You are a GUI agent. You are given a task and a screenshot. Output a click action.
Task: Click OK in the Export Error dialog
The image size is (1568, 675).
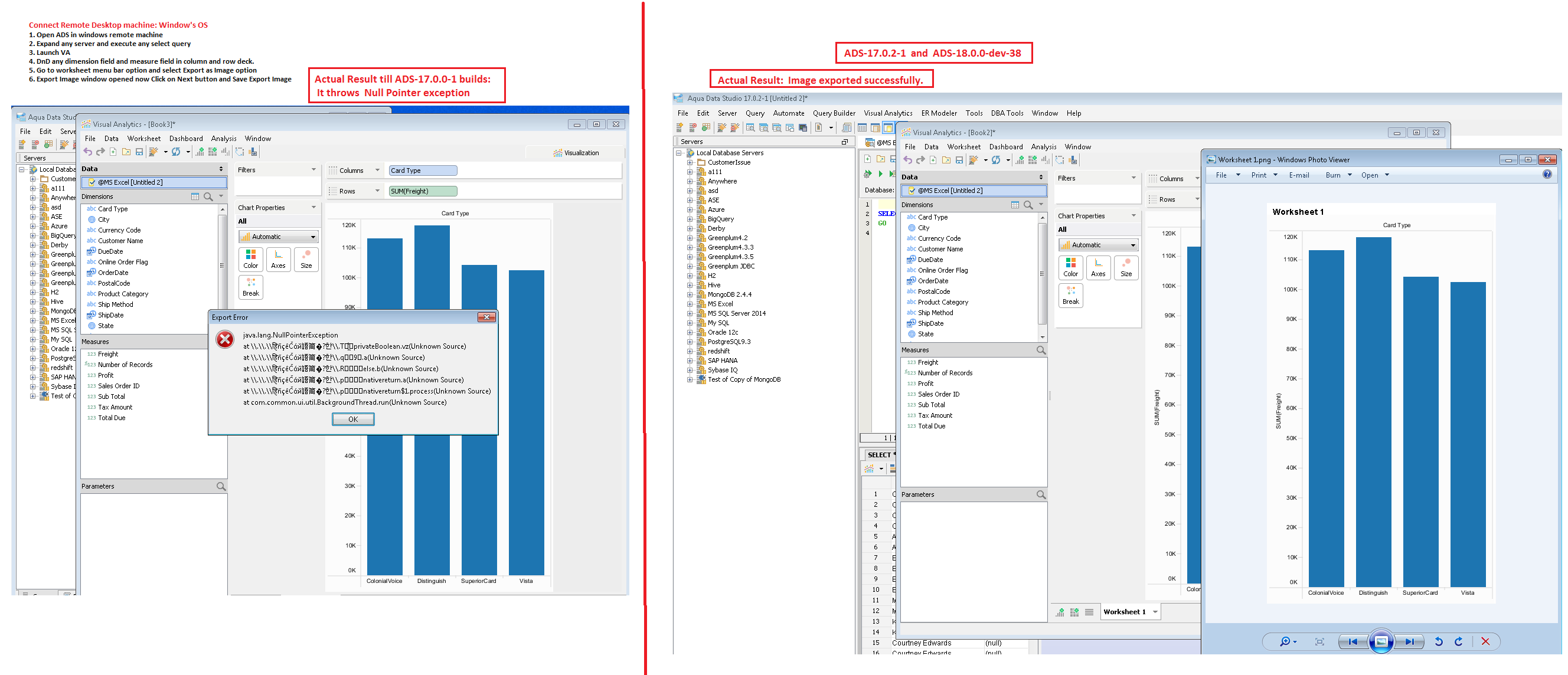352,419
